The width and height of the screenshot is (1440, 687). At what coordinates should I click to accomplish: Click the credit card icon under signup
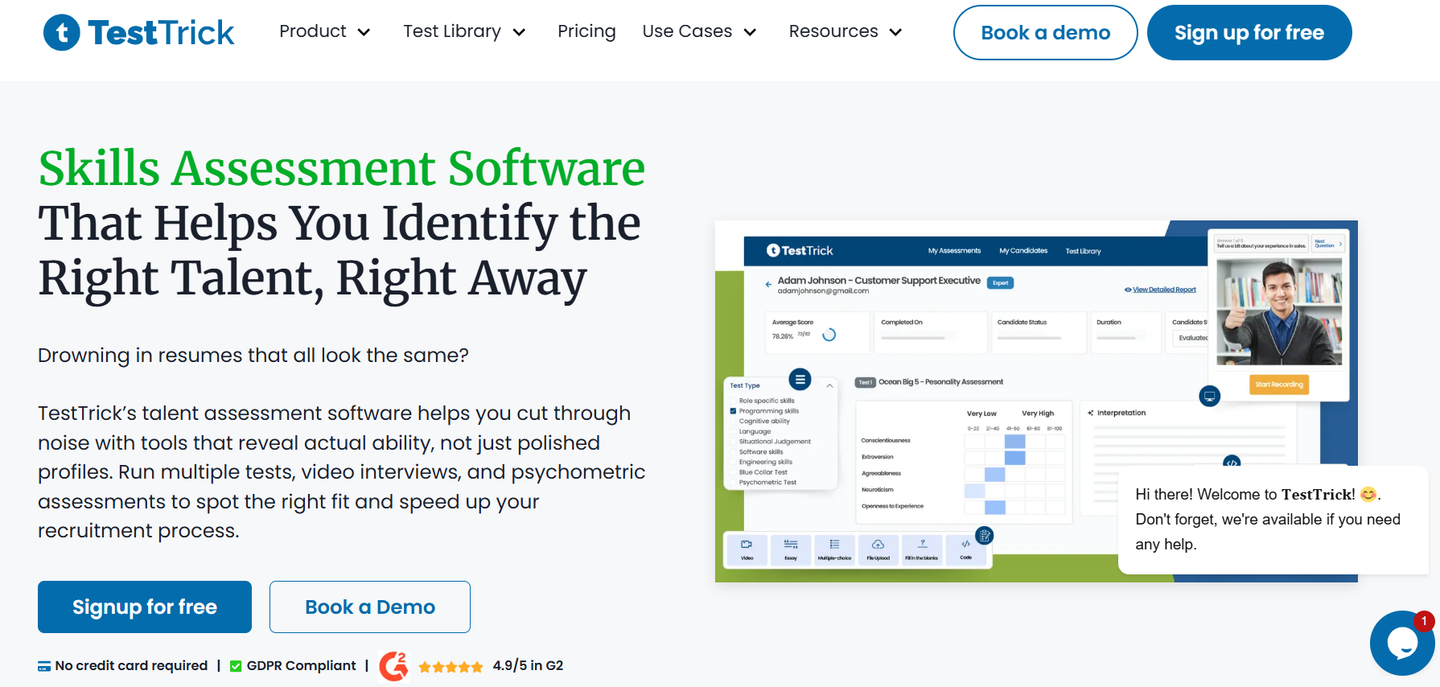(x=44, y=666)
